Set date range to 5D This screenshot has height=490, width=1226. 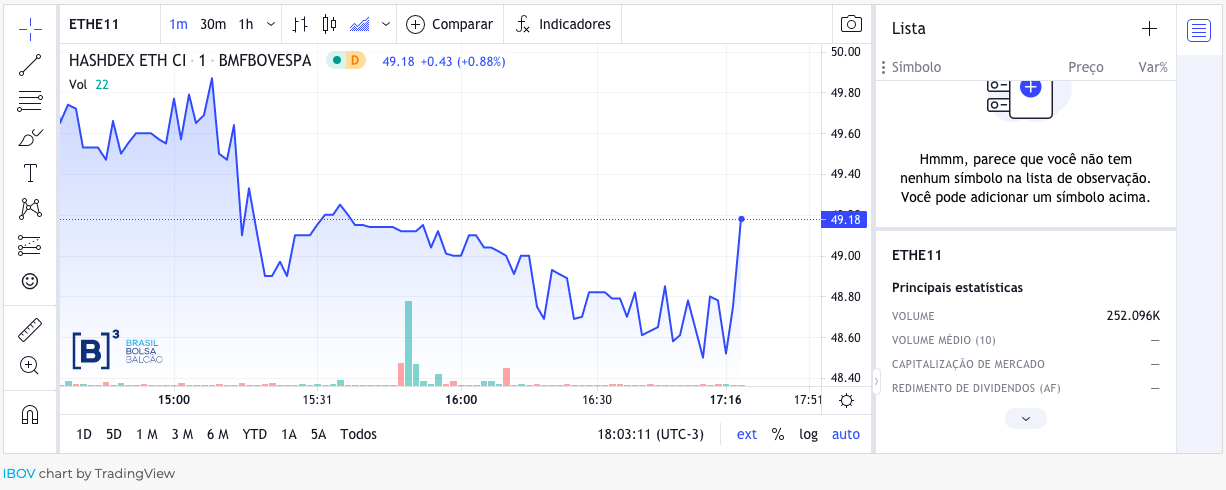[x=114, y=434]
